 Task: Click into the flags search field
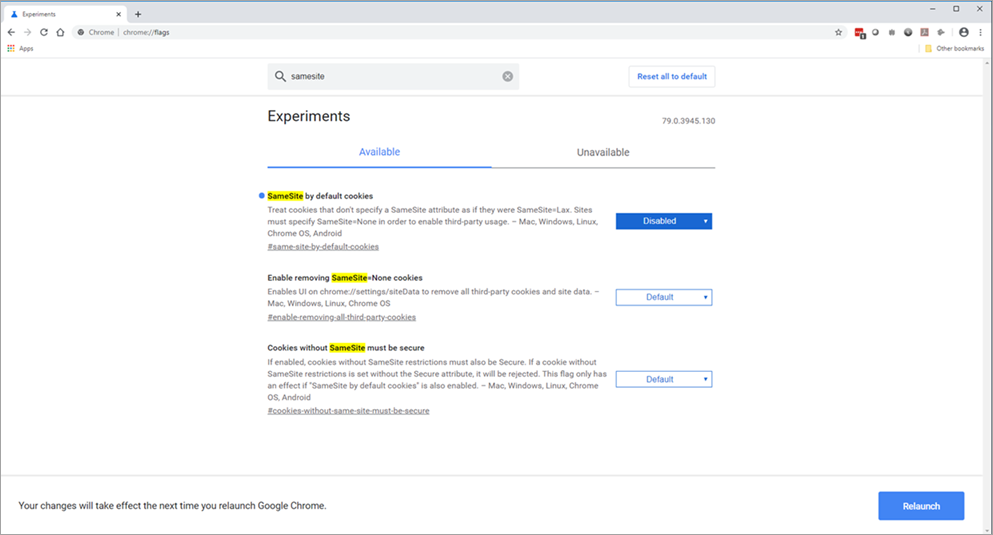(x=390, y=77)
